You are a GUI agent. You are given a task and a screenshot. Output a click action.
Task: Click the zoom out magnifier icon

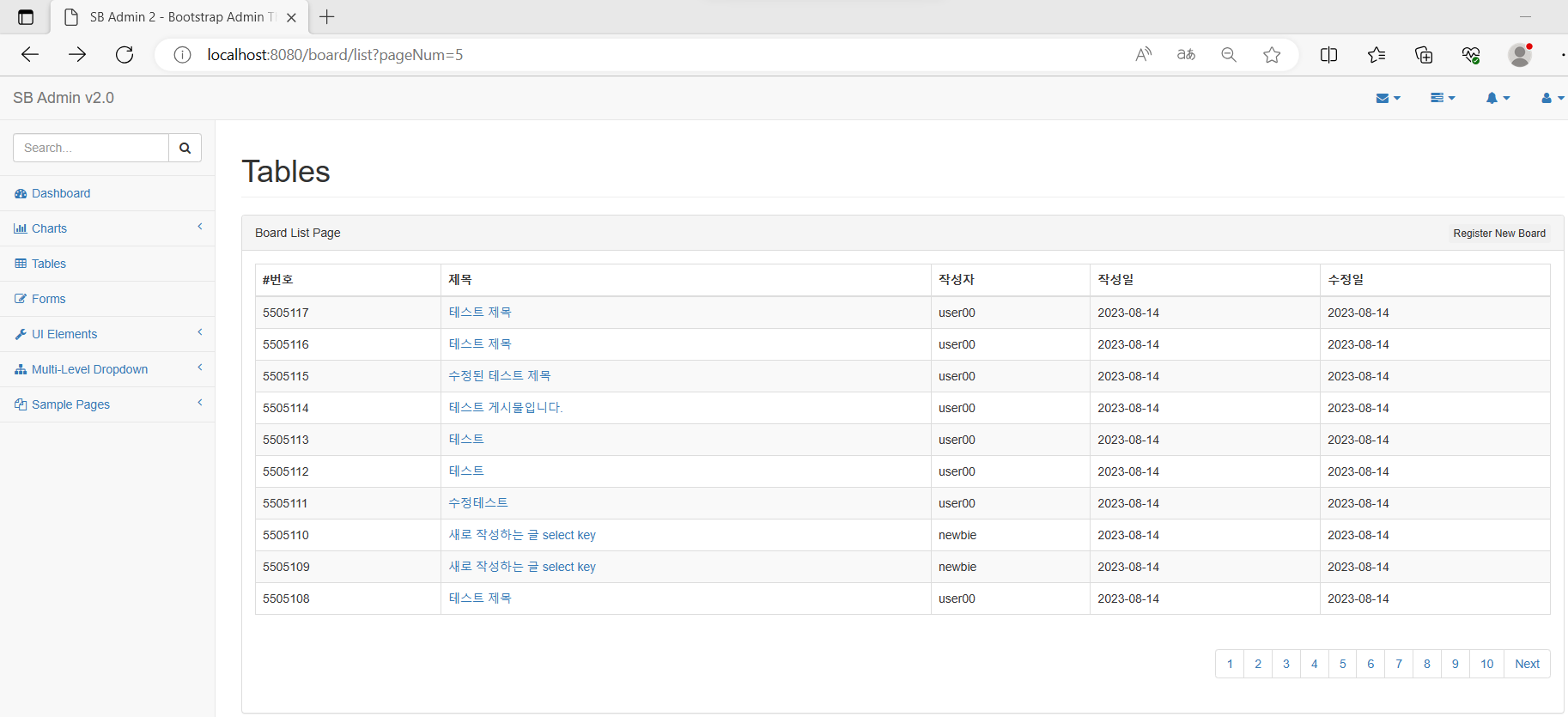click(1229, 55)
